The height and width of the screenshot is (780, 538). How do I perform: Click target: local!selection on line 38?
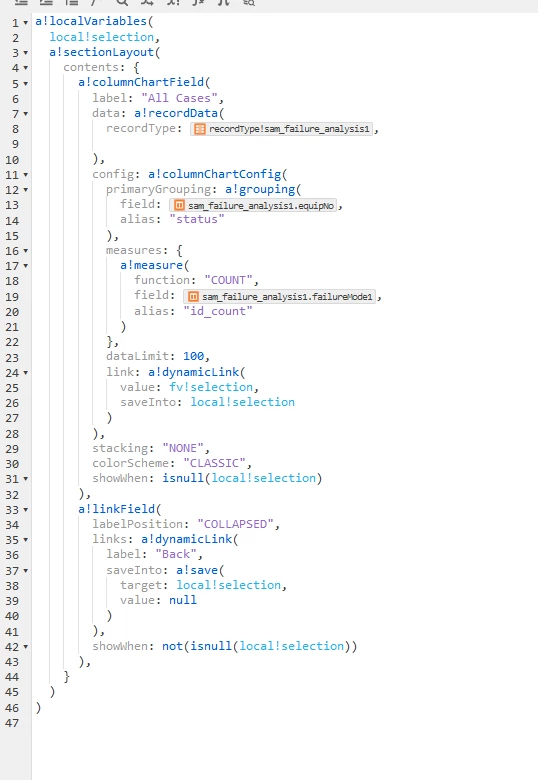[229, 585]
